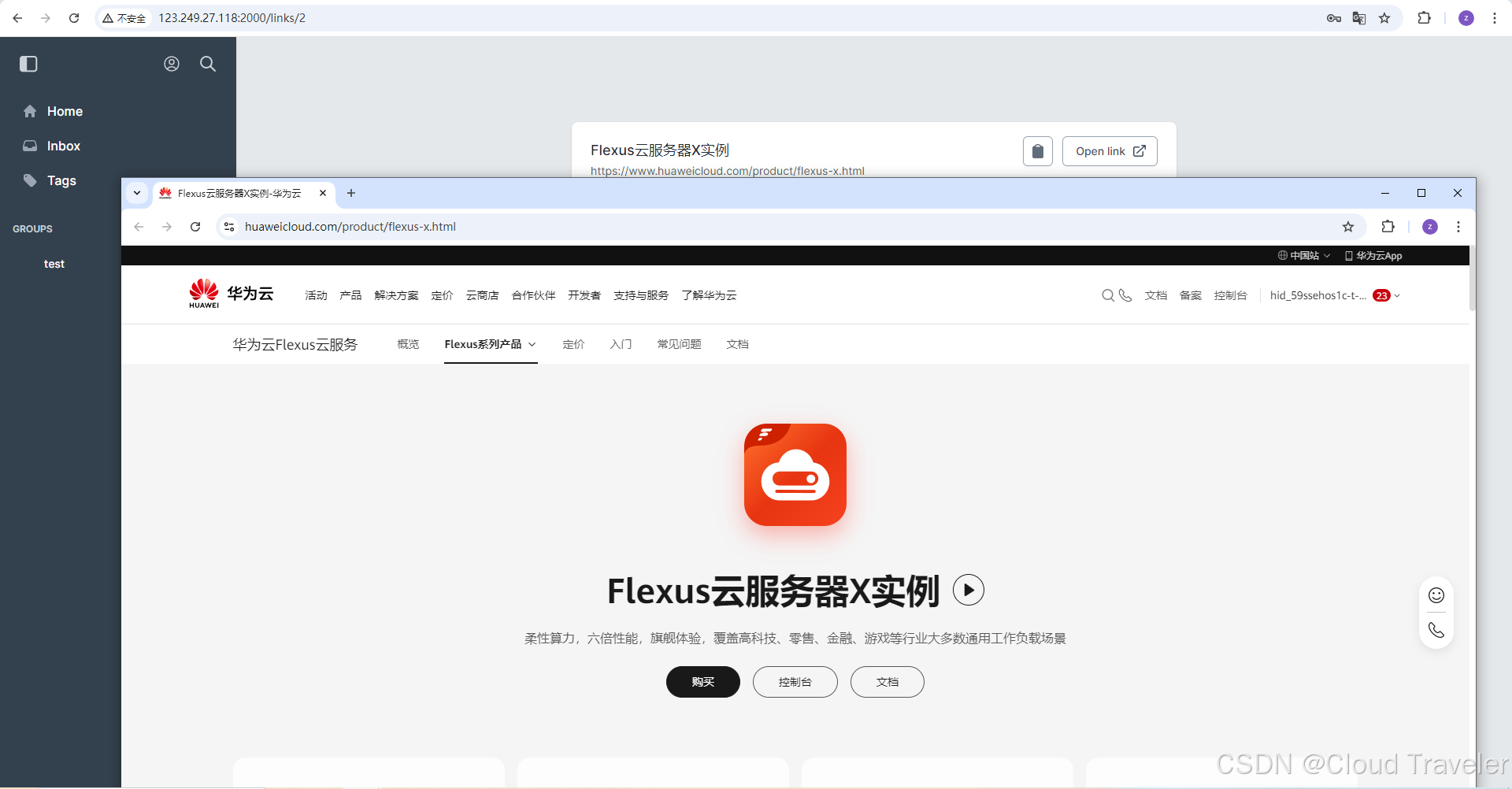
Task: Click outer browser profile avatar
Action: click(x=1466, y=18)
